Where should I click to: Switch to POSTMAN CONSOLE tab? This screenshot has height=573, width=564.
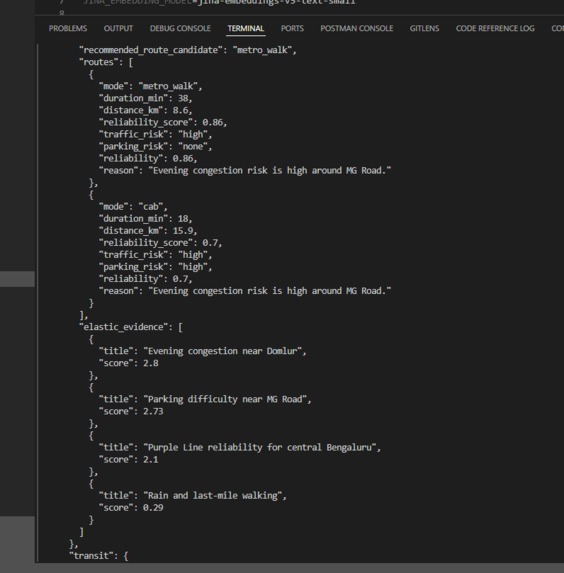click(x=357, y=29)
